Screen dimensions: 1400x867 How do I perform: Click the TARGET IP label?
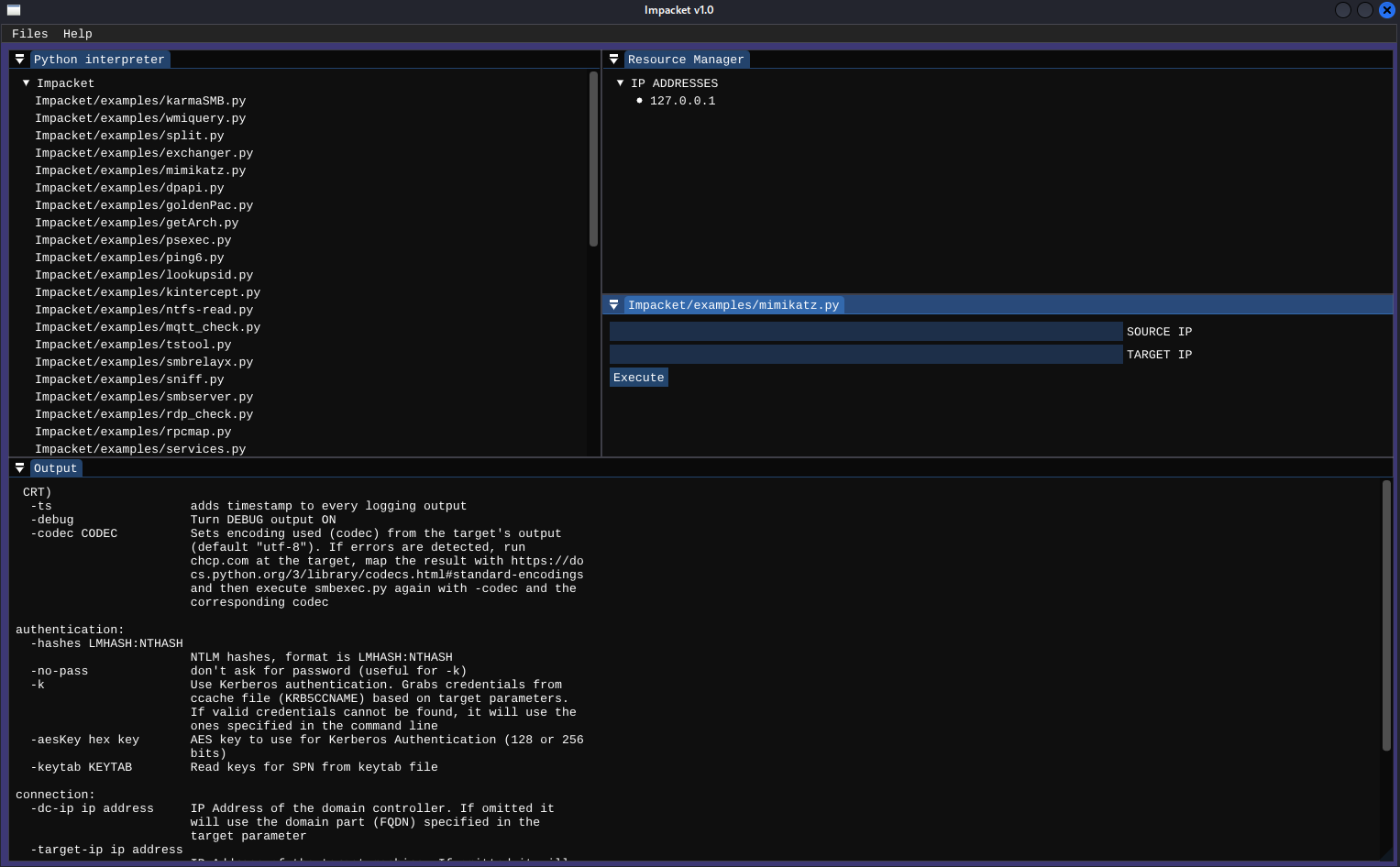pyautogui.click(x=1160, y=355)
